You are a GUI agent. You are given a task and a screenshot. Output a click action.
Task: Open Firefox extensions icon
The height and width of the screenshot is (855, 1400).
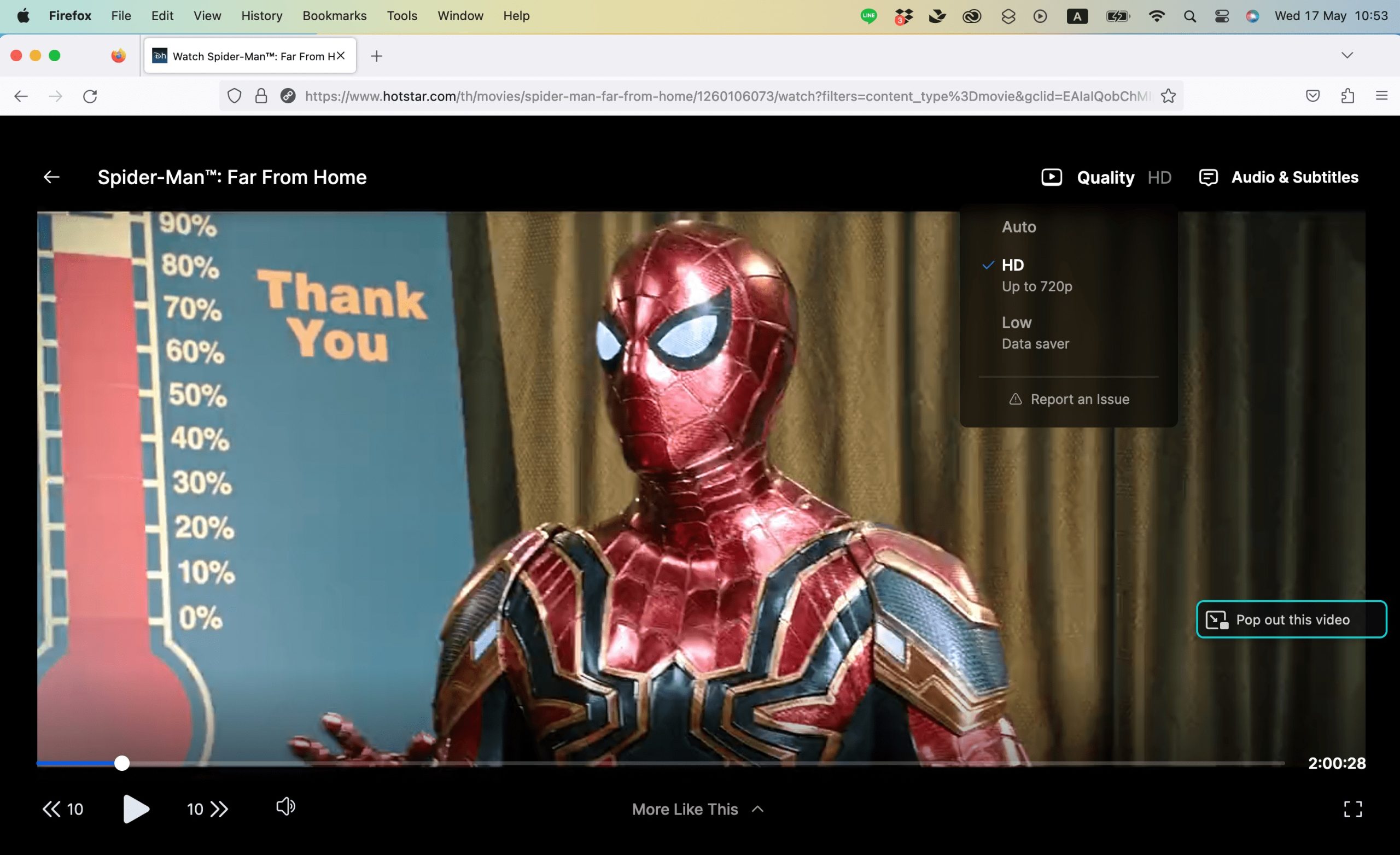(1347, 96)
